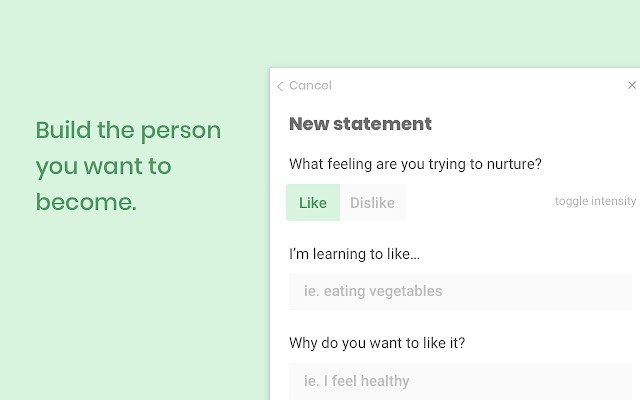Select the Like feeling option
640x400 pixels.
pos(313,203)
